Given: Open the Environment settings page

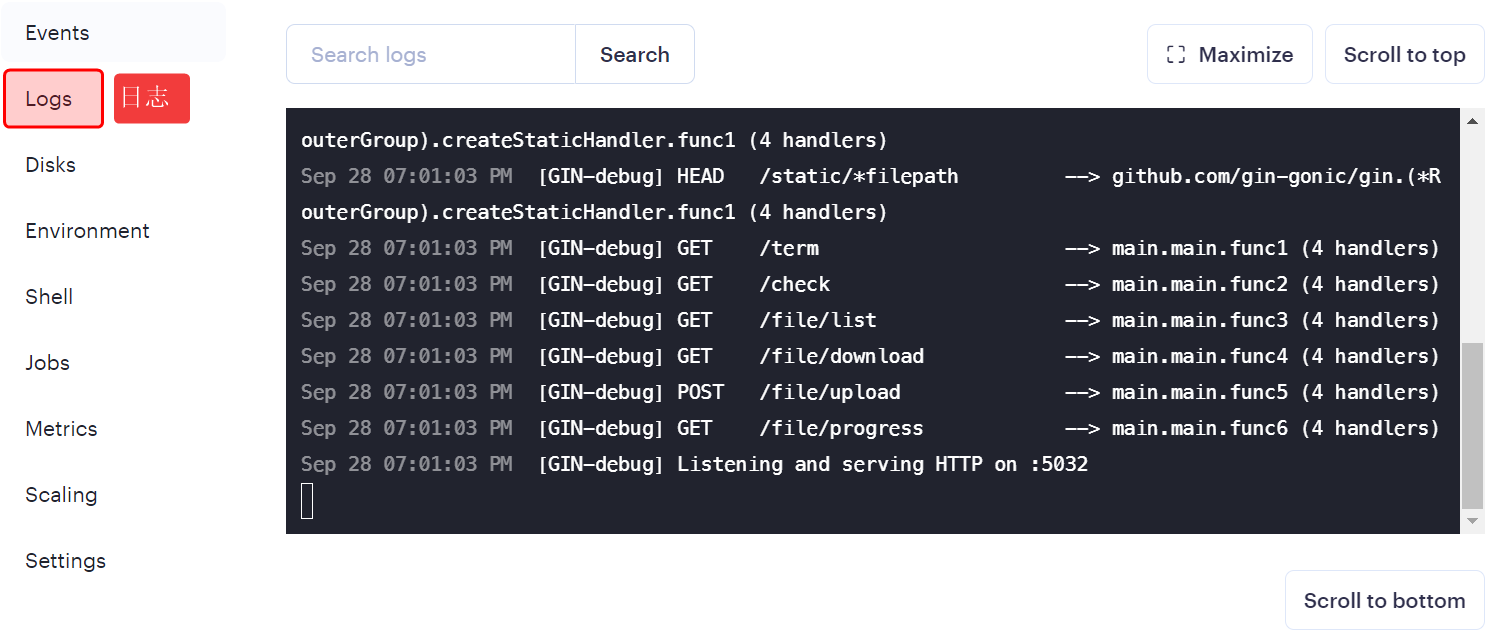Looking at the screenshot, I should [x=87, y=231].
